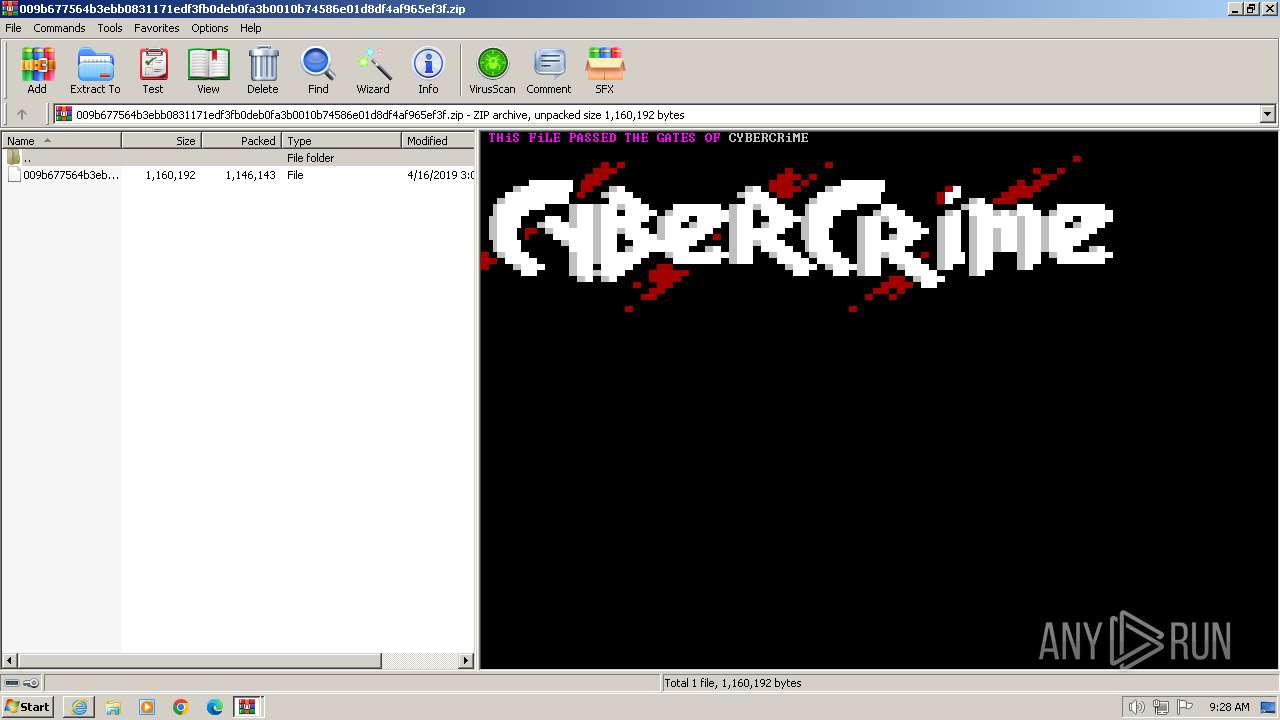Screen dimensions: 1280x720
Task: Click the archive icon in address bar
Action: point(64,114)
